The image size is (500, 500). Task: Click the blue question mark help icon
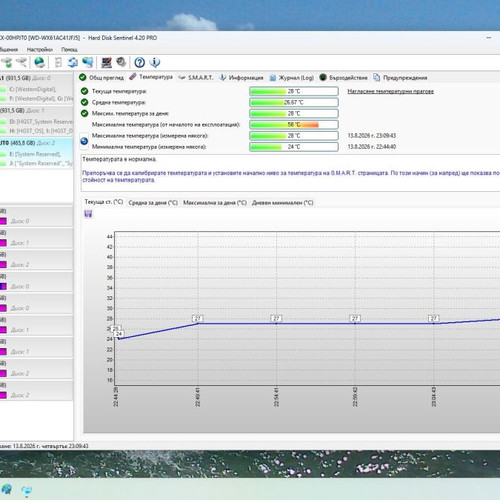(x=140, y=62)
